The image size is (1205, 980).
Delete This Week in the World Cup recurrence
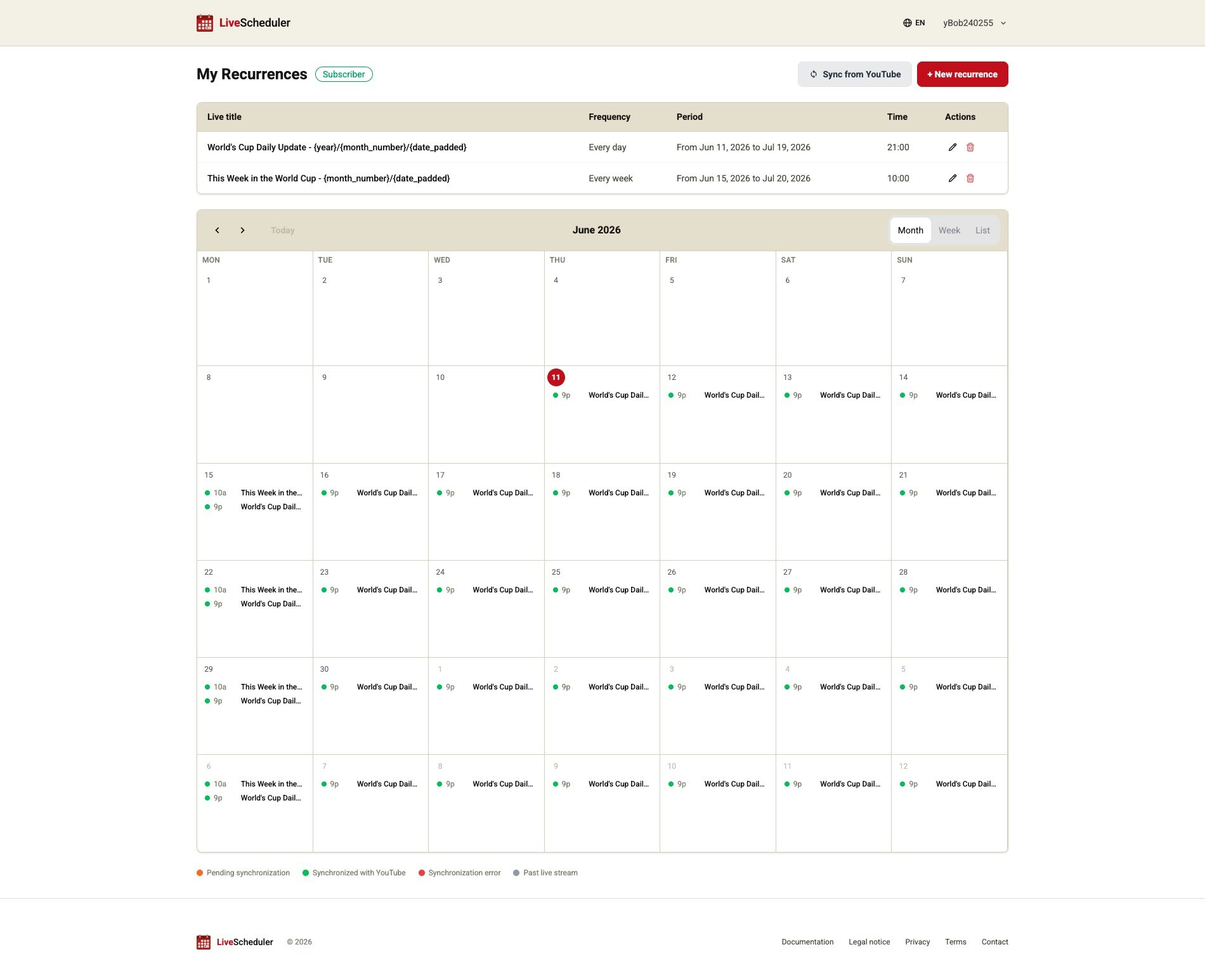[970, 178]
